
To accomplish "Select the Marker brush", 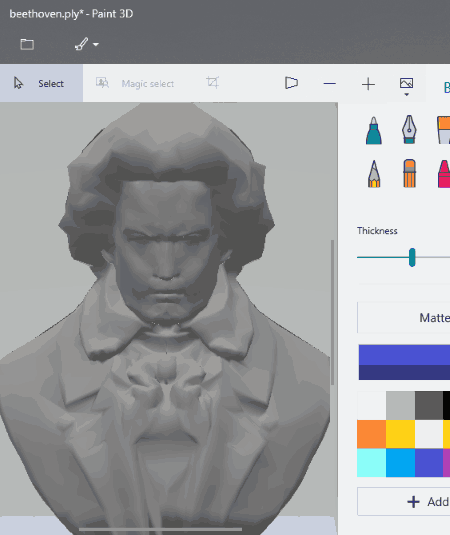I will click(x=374, y=130).
